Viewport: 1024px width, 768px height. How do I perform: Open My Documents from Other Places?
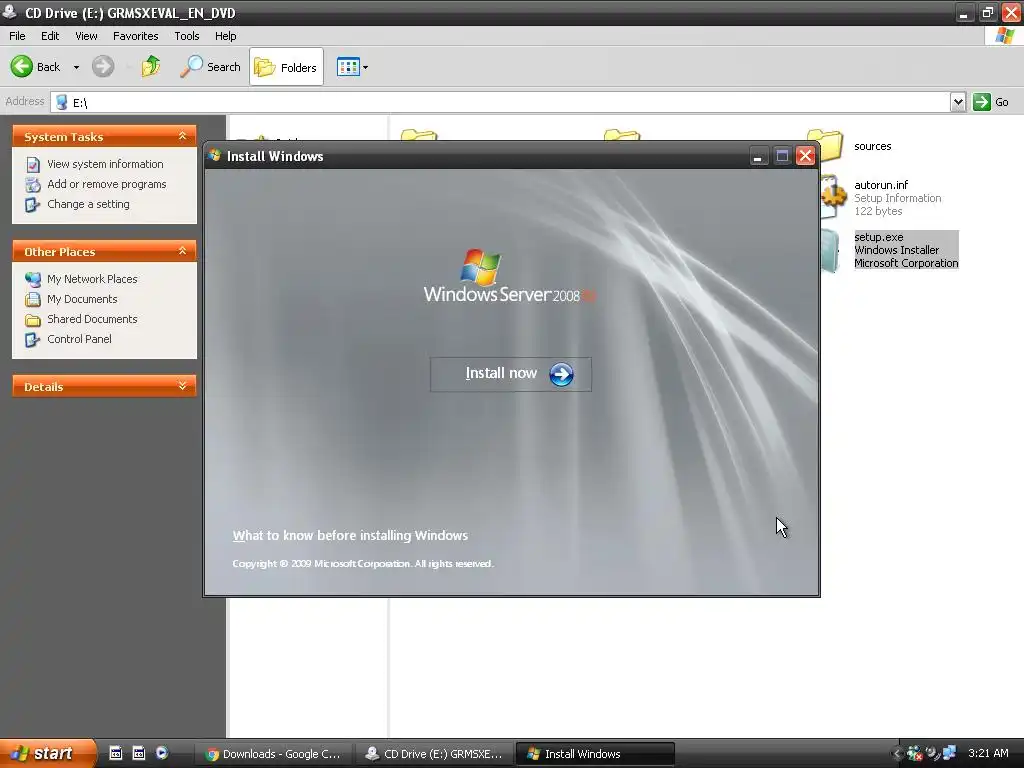pyautogui.click(x=82, y=299)
